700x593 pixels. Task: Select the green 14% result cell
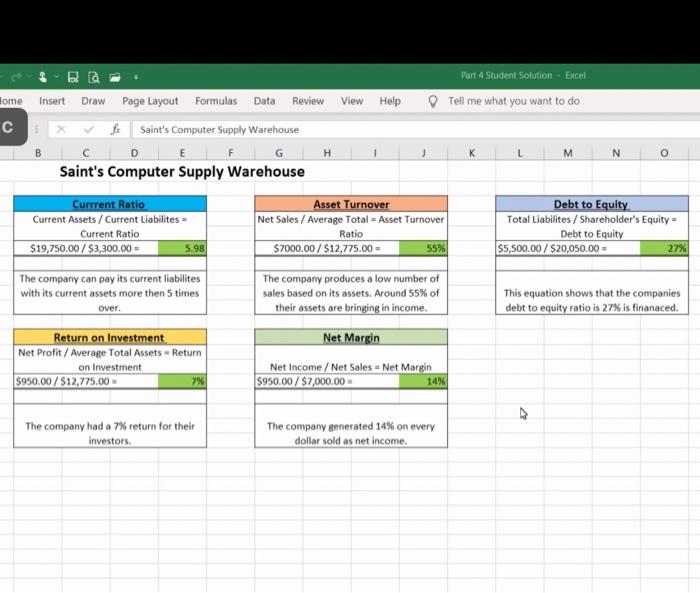pos(423,381)
